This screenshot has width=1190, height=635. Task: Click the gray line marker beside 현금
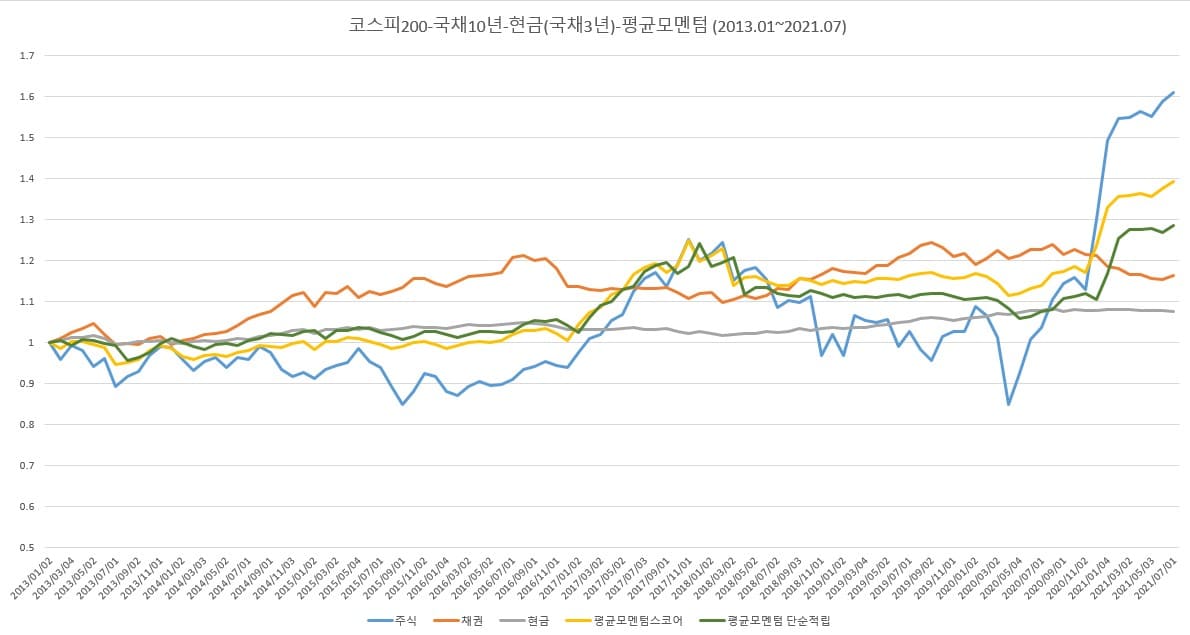[512, 621]
